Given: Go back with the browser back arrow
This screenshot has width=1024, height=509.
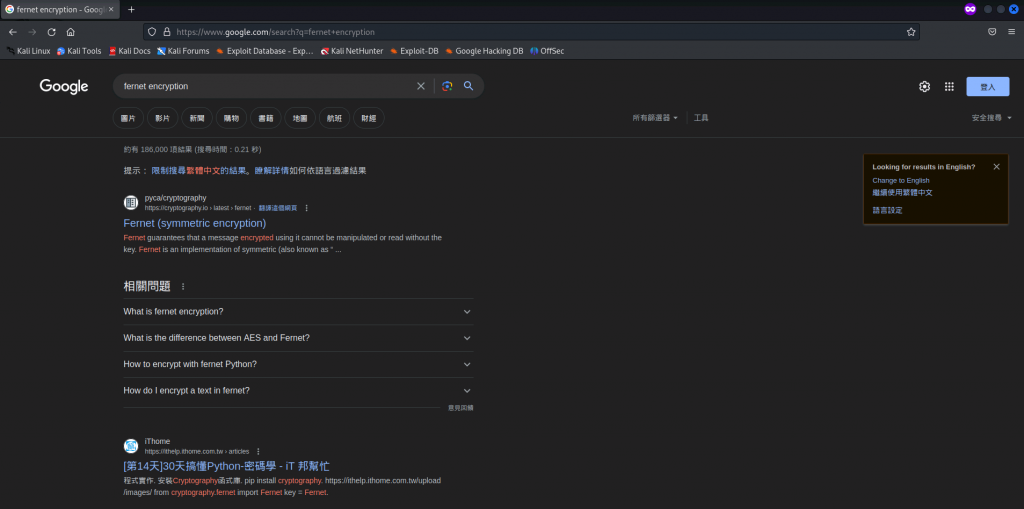Looking at the screenshot, I should (x=12, y=32).
